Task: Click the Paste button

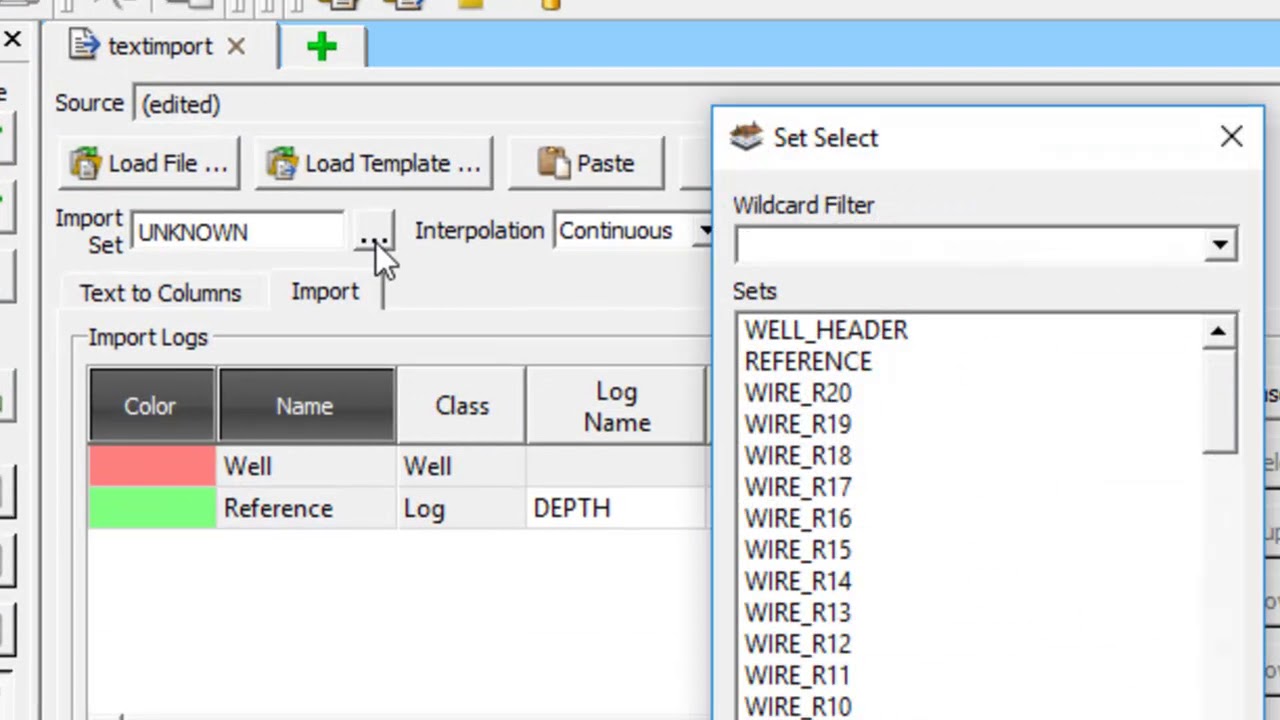Action: 586,163
